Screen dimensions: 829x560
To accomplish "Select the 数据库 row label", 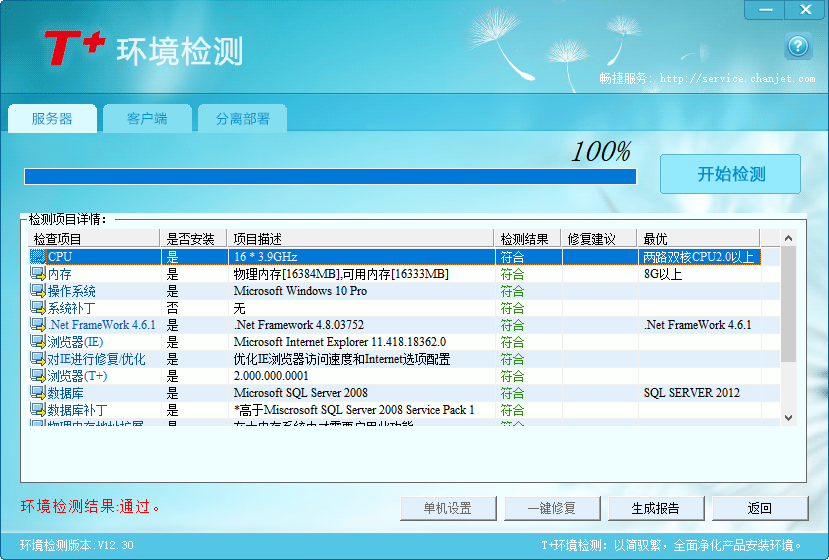I will (66, 393).
